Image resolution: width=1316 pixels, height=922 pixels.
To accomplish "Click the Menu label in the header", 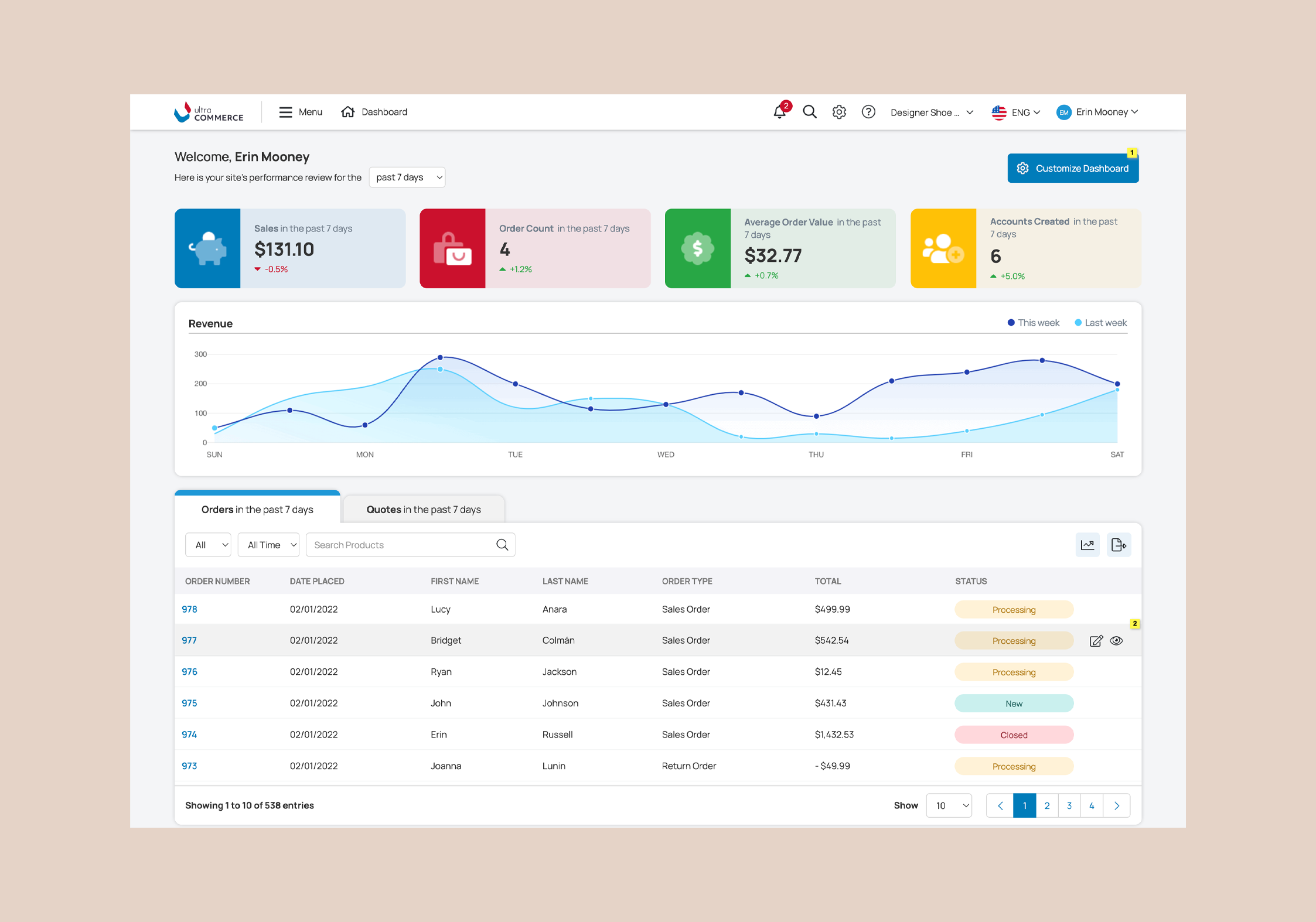I will (x=311, y=112).
